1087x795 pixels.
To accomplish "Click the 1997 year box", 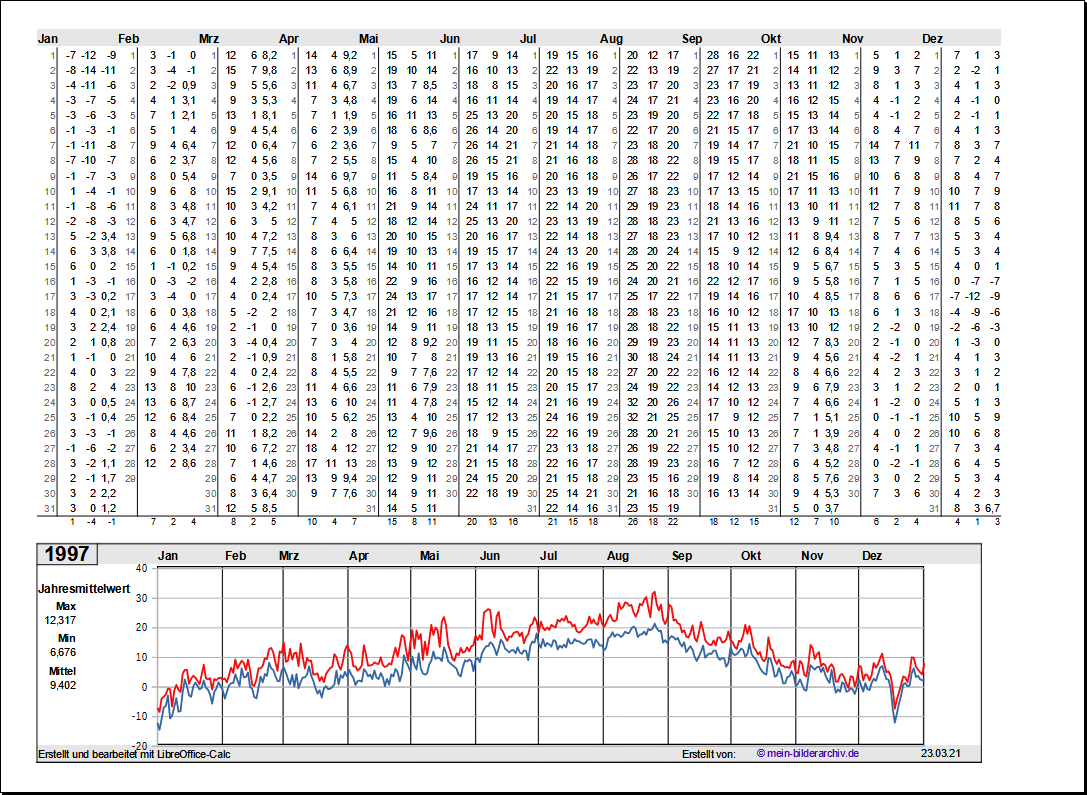I will pyautogui.click(x=67, y=554).
